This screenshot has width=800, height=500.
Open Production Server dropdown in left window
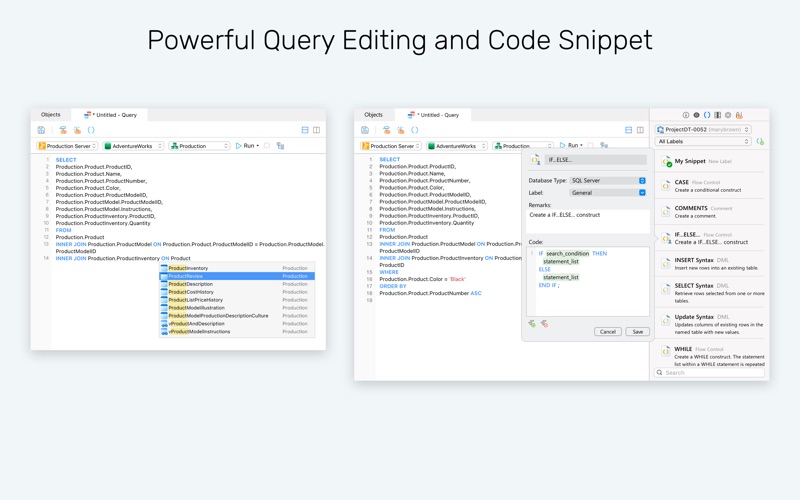67,146
